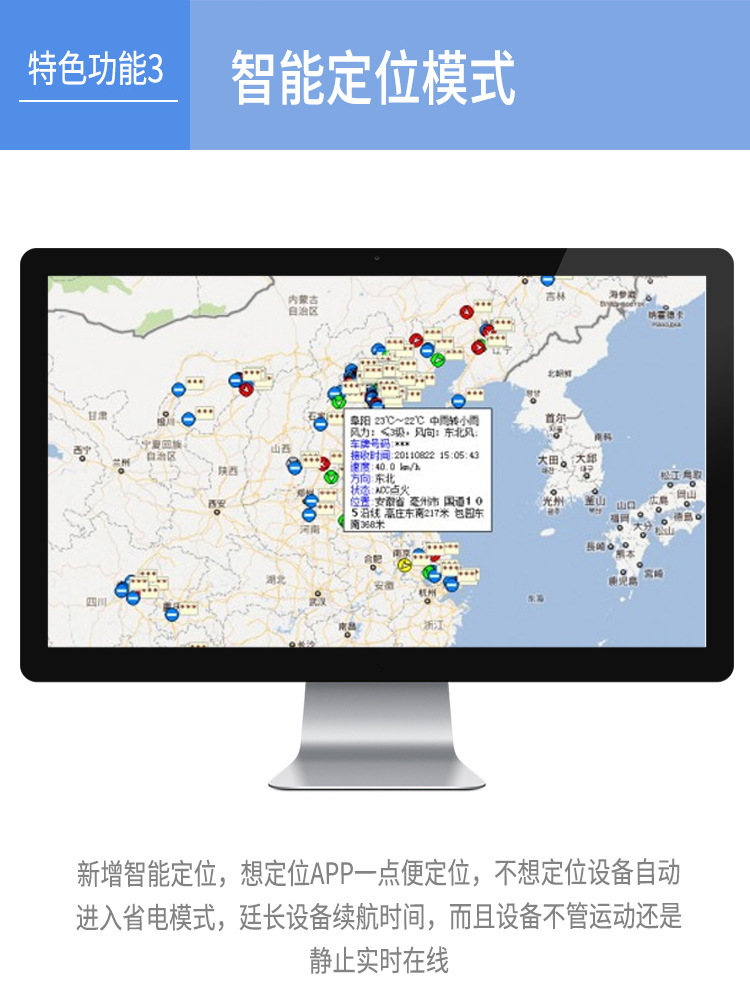Select the 速度 label showing 40.0 km/h

pos(360,467)
